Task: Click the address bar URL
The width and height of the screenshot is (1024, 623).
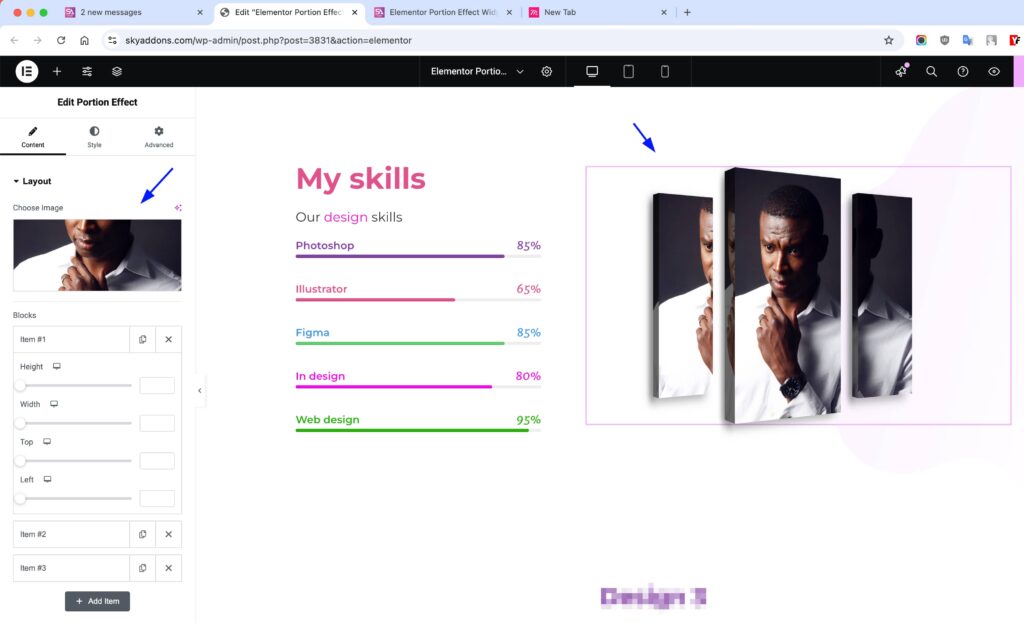Action: (268, 40)
